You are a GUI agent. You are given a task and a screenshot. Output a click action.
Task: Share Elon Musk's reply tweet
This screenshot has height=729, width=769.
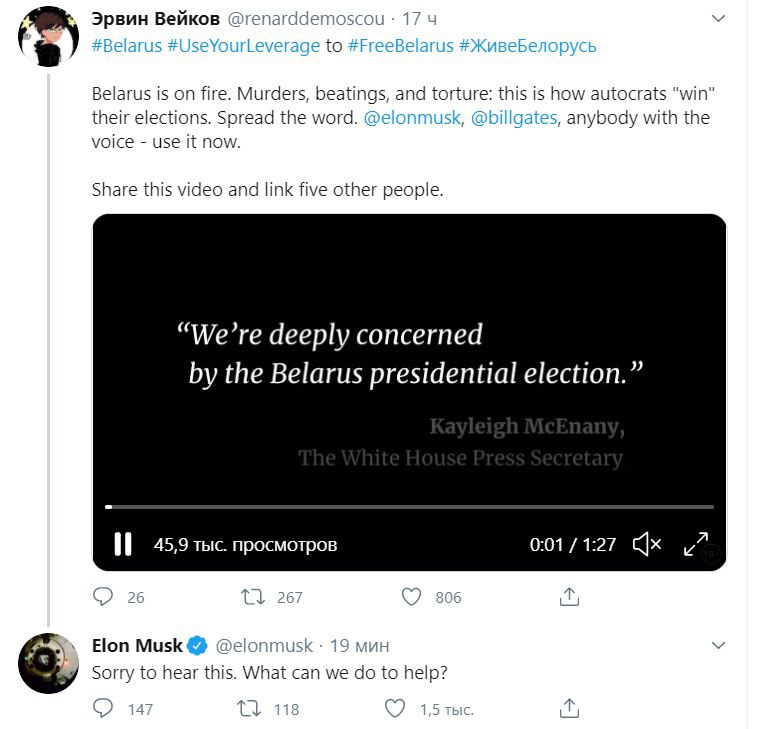pos(569,708)
